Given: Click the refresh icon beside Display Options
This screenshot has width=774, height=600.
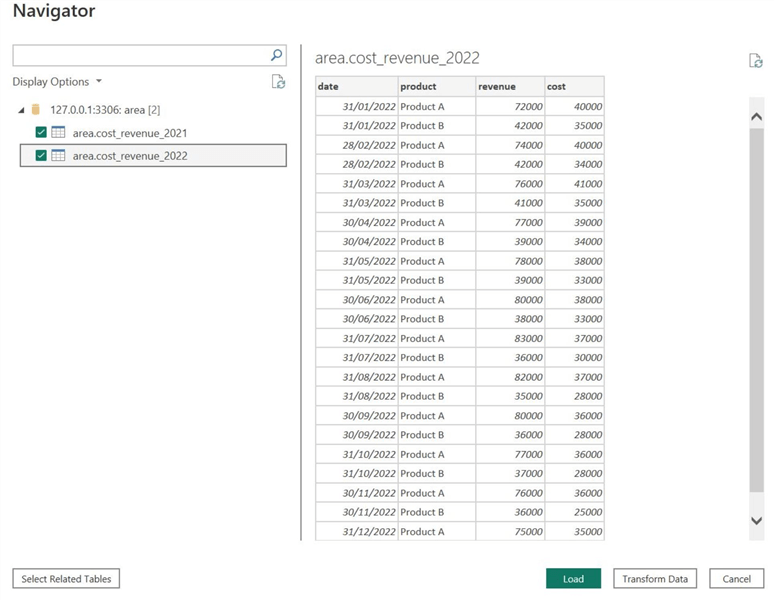Looking at the screenshot, I should pyautogui.click(x=278, y=81).
